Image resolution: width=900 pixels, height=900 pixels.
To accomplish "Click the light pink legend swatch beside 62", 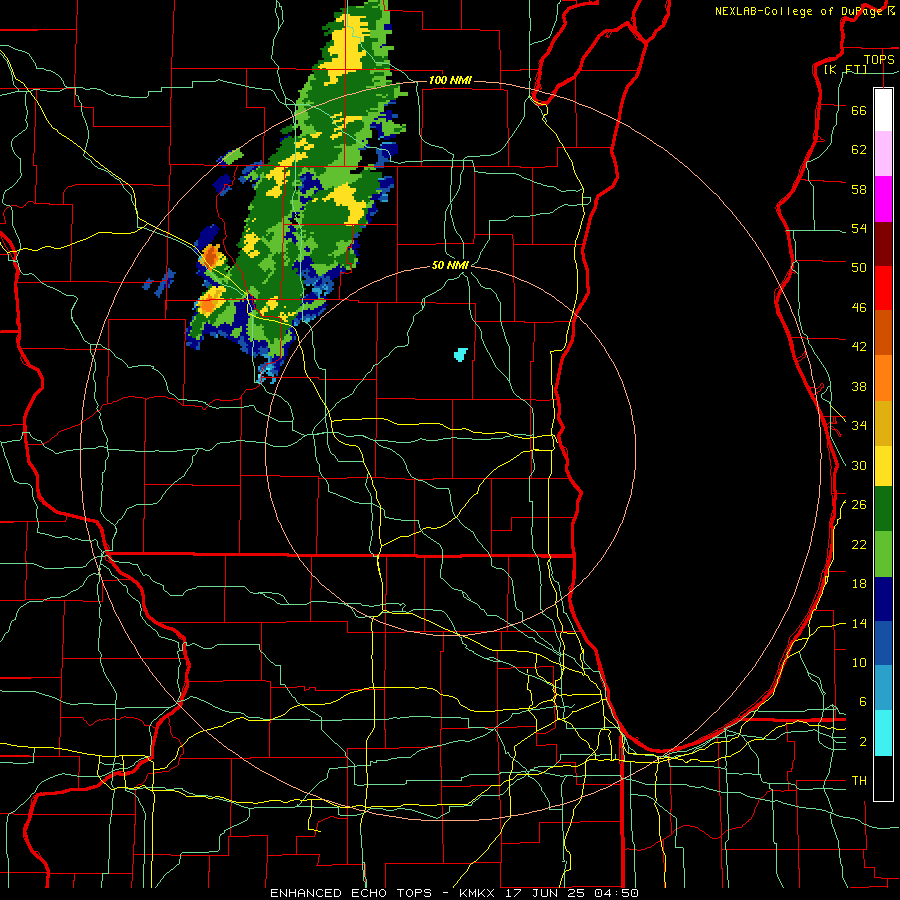I will 883,154.
